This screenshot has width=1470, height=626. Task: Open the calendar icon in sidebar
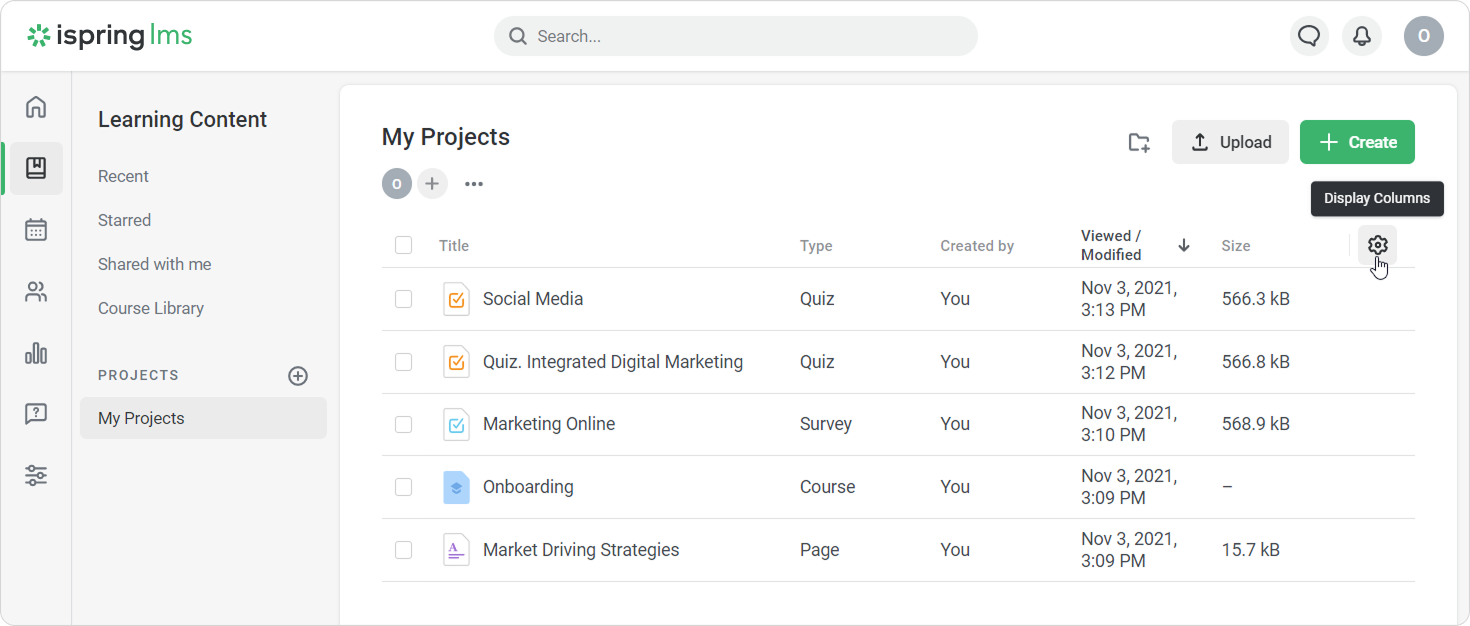(x=36, y=230)
